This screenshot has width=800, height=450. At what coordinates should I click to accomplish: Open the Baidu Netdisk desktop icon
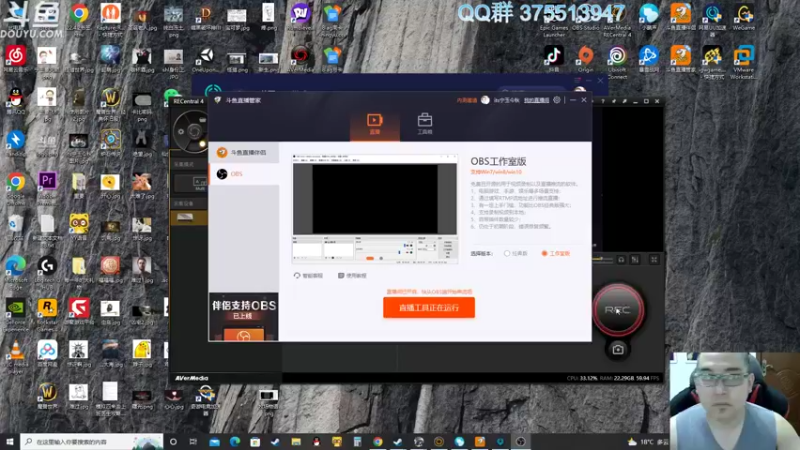click(x=47, y=354)
